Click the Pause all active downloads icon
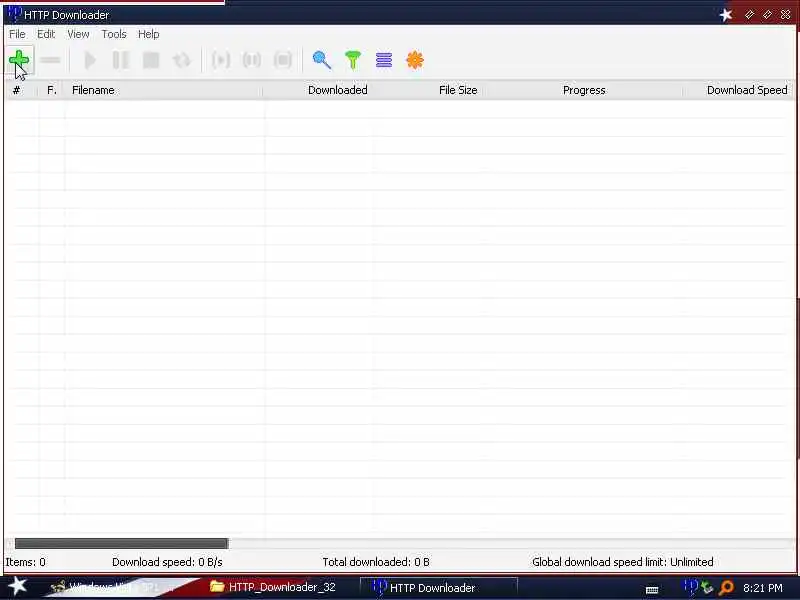 pos(252,60)
